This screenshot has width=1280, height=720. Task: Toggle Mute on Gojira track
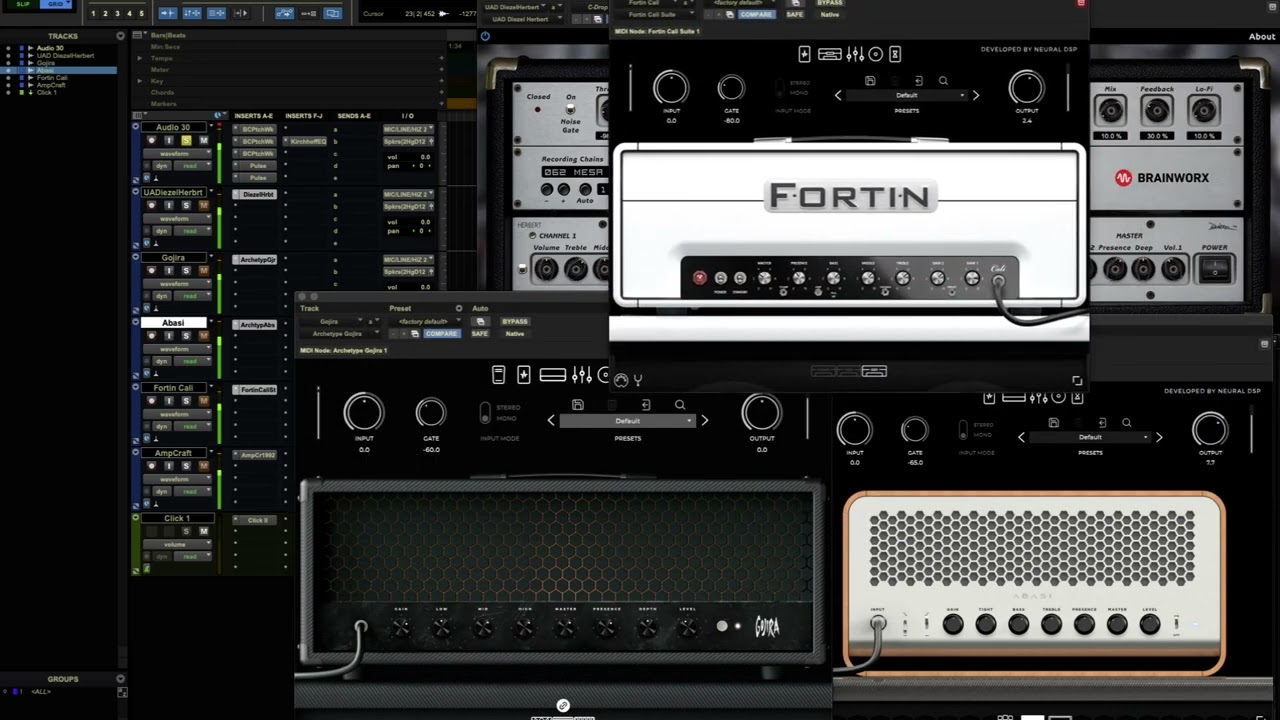click(204, 271)
